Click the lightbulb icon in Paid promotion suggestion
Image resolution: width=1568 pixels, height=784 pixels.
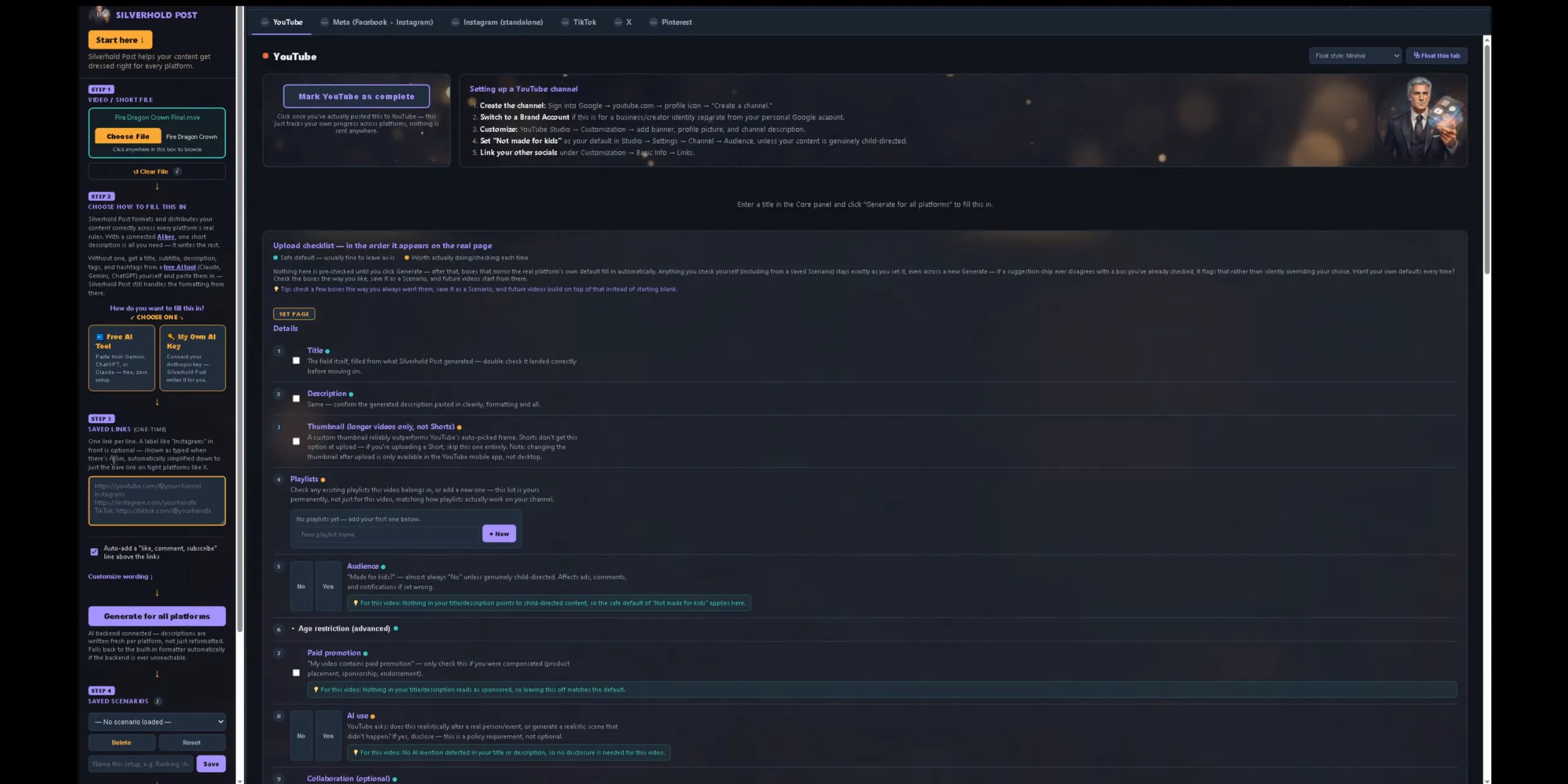[x=316, y=690]
